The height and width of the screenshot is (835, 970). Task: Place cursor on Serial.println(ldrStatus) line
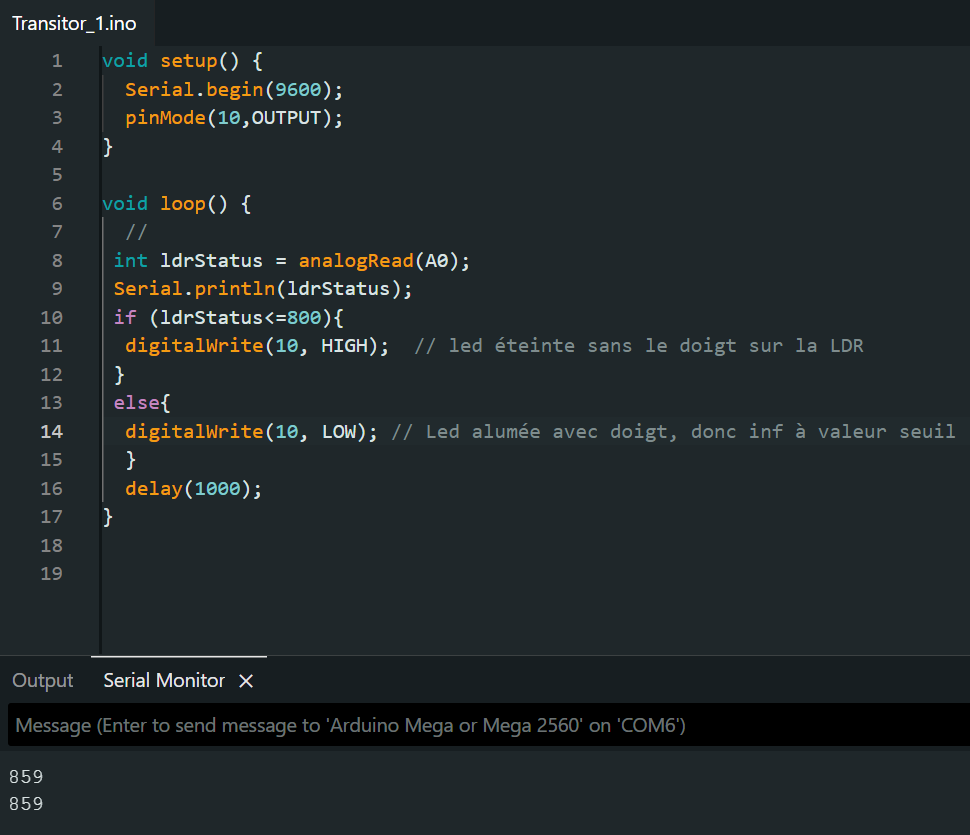point(262,289)
